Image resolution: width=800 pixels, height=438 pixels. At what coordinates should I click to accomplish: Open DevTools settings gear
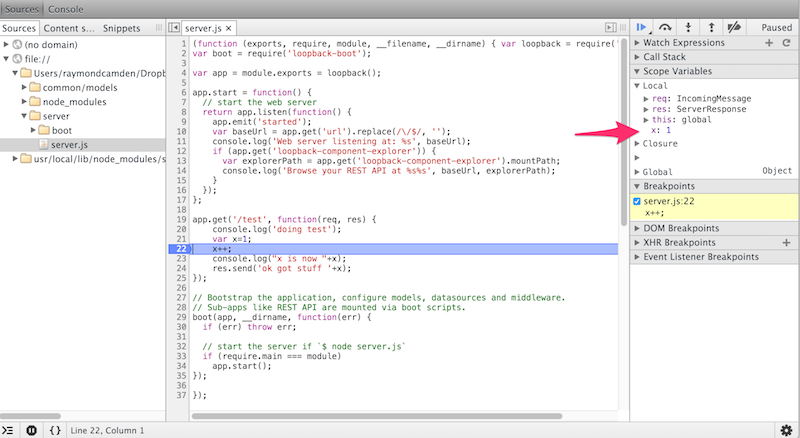[x=786, y=430]
